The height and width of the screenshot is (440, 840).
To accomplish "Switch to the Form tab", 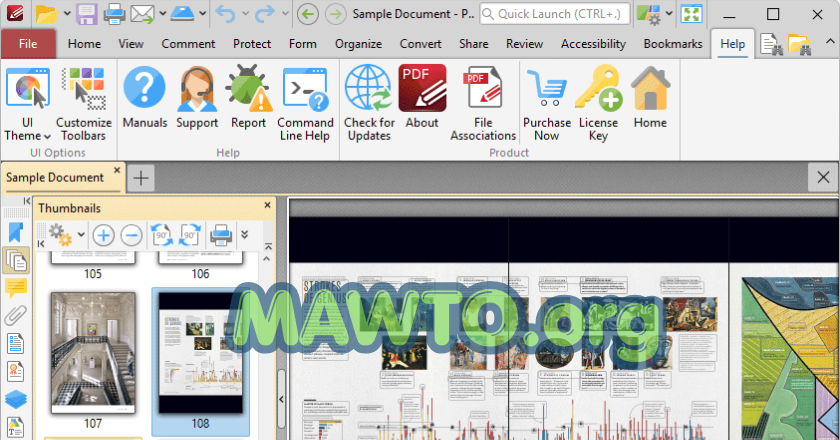I will coord(303,44).
